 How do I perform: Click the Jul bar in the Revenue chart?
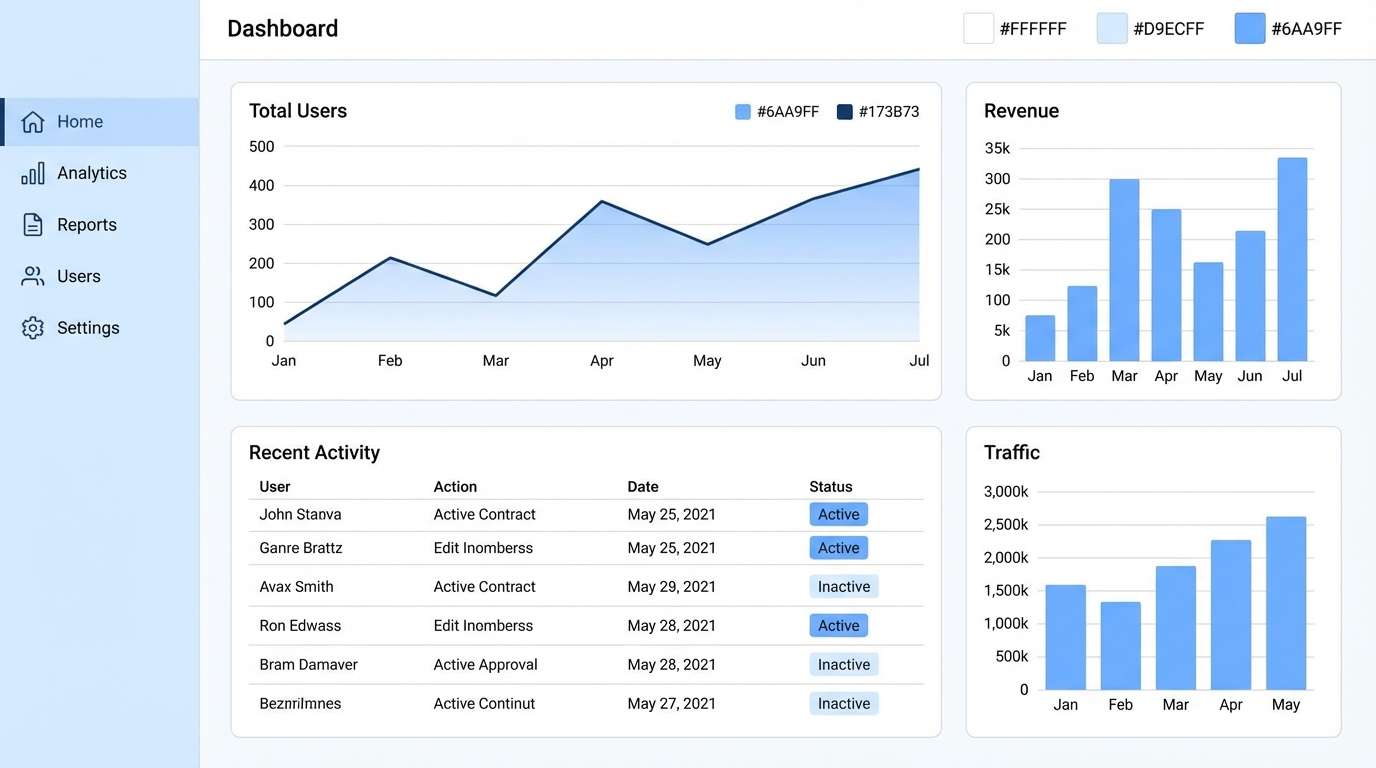1291,255
